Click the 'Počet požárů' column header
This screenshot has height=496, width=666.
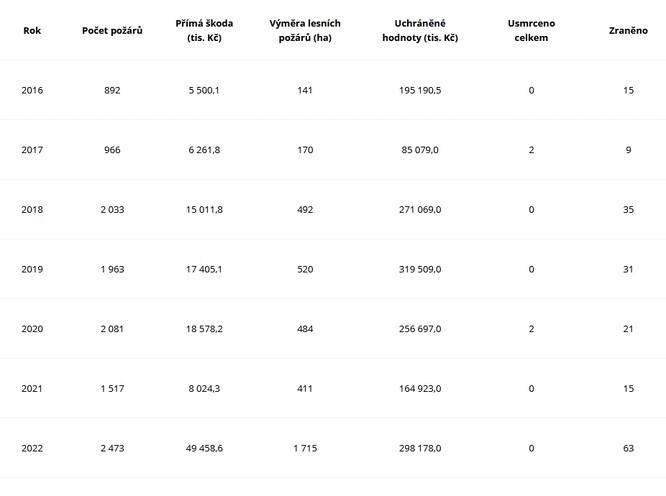[112, 30]
